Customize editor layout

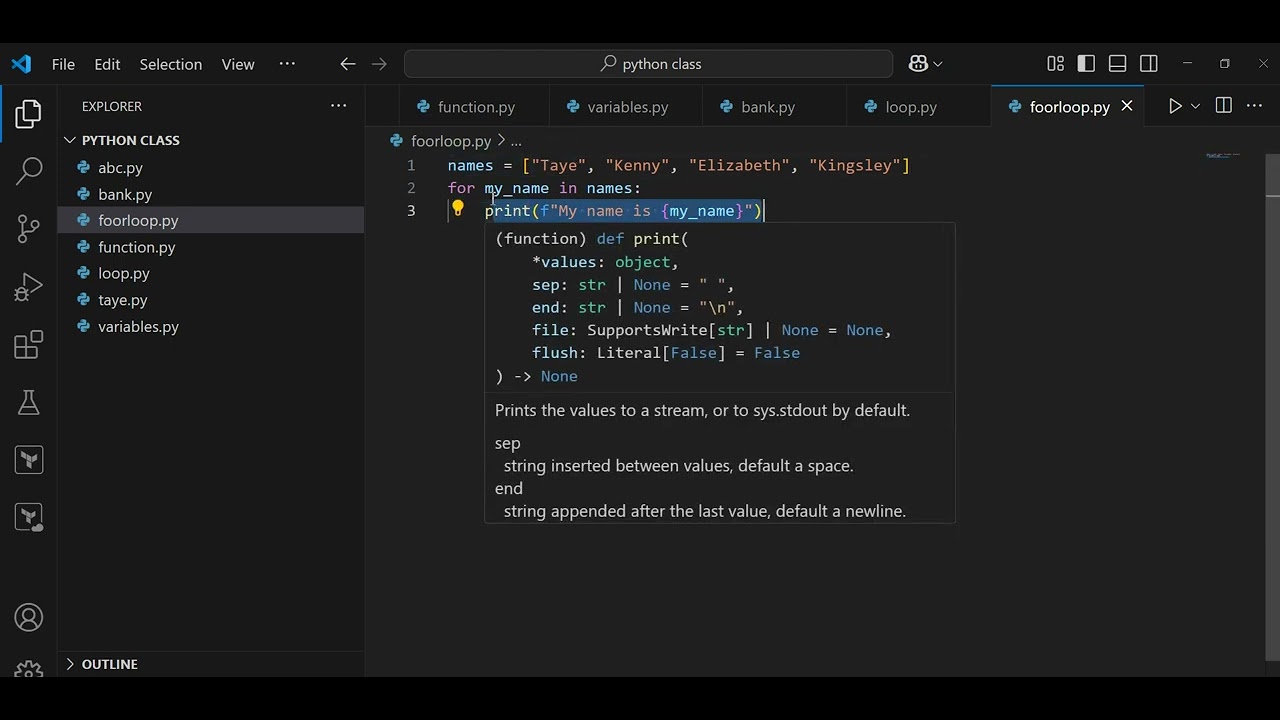coord(1055,64)
